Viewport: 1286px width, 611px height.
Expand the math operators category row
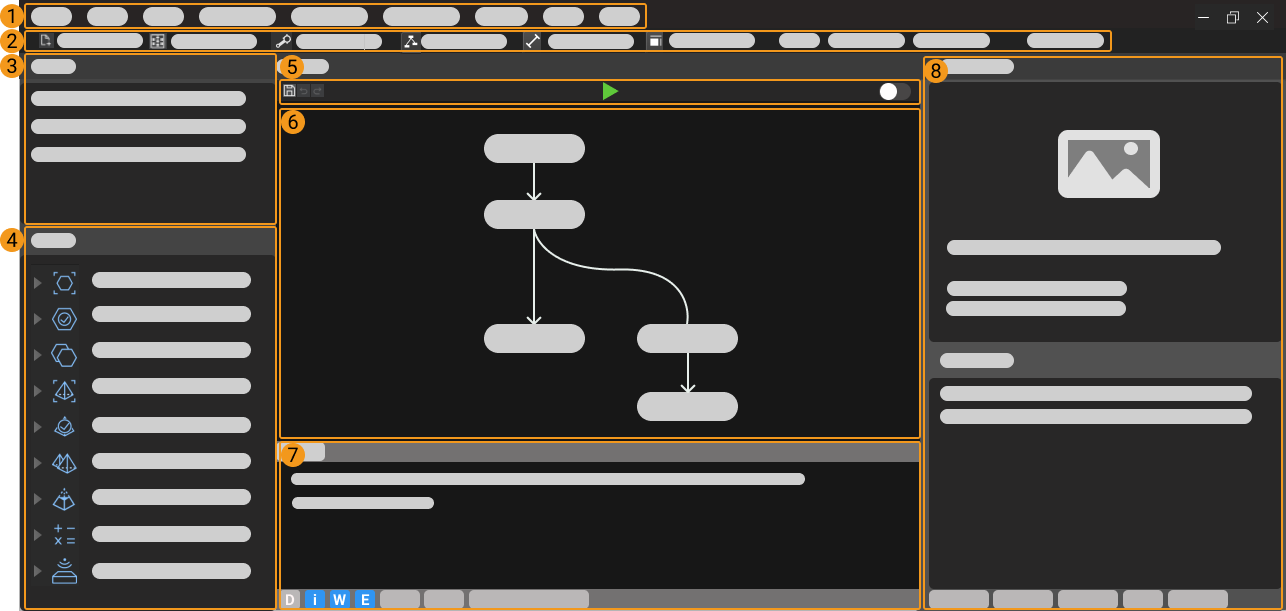[38, 535]
